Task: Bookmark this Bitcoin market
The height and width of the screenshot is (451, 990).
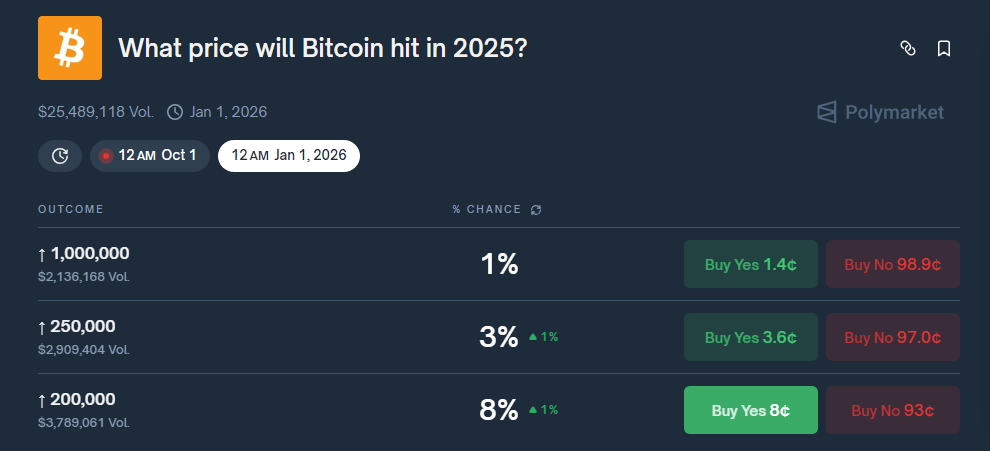Action: [x=944, y=48]
